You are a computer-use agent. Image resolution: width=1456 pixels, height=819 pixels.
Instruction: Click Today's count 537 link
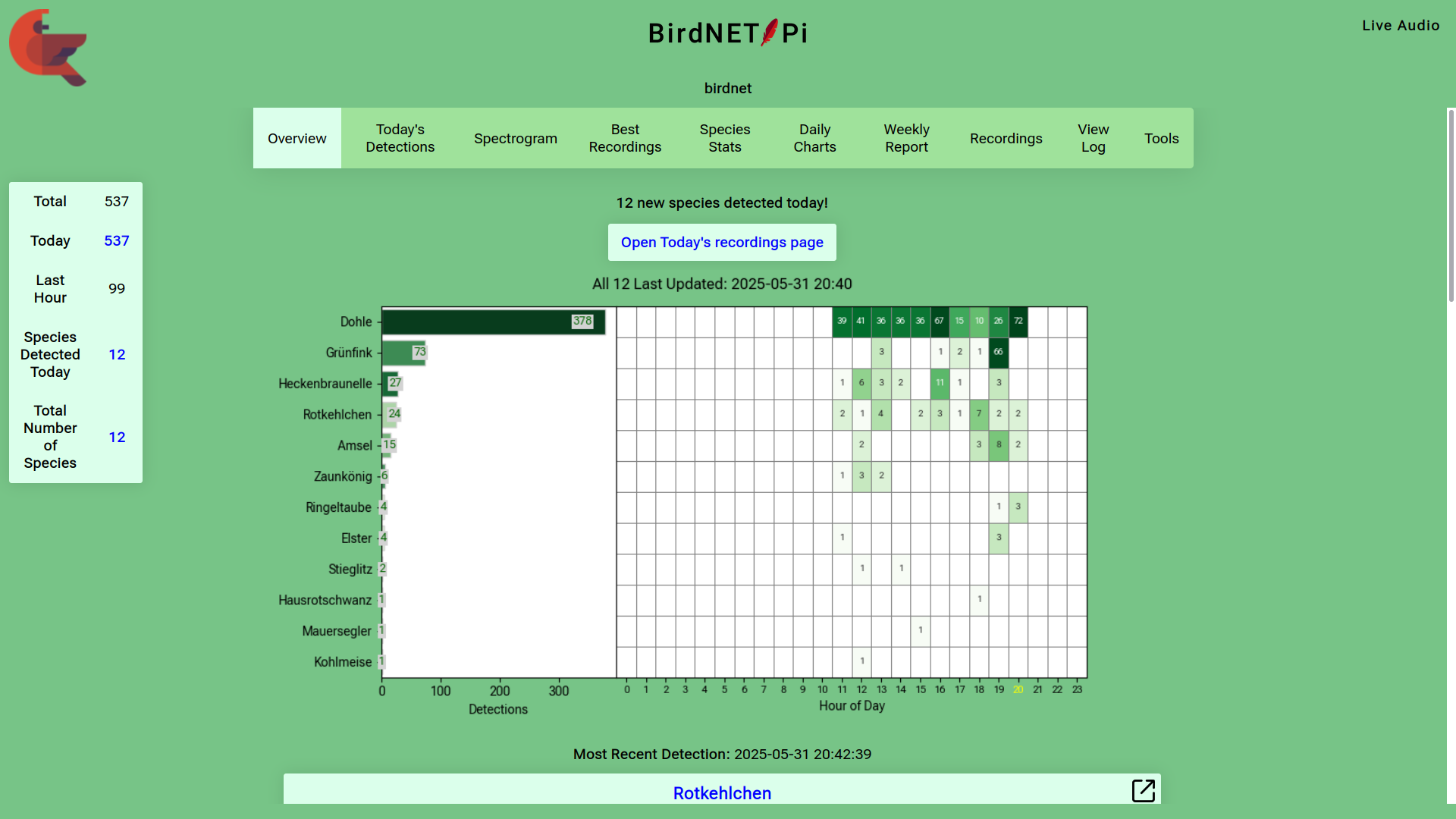(x=117, y=240)
